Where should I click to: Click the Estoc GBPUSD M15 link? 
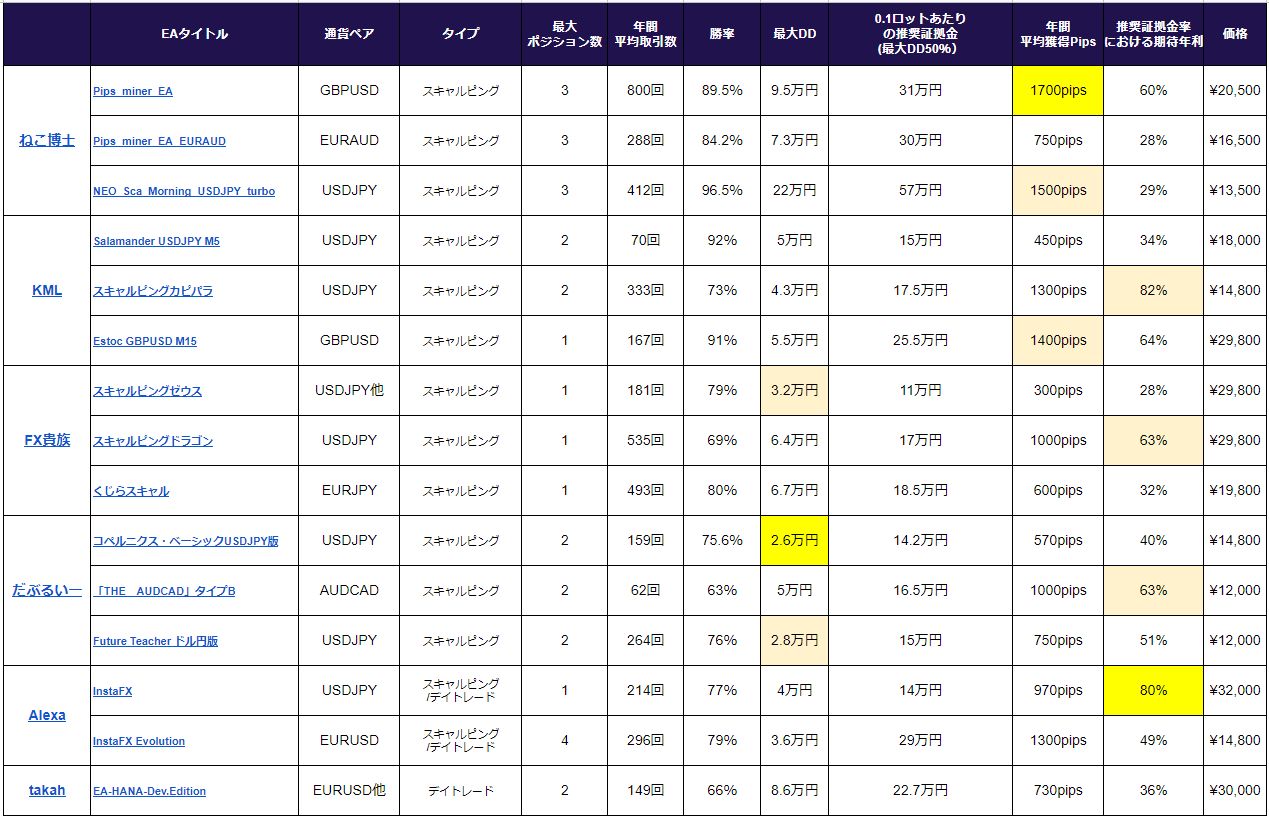[x=144, y=341]
